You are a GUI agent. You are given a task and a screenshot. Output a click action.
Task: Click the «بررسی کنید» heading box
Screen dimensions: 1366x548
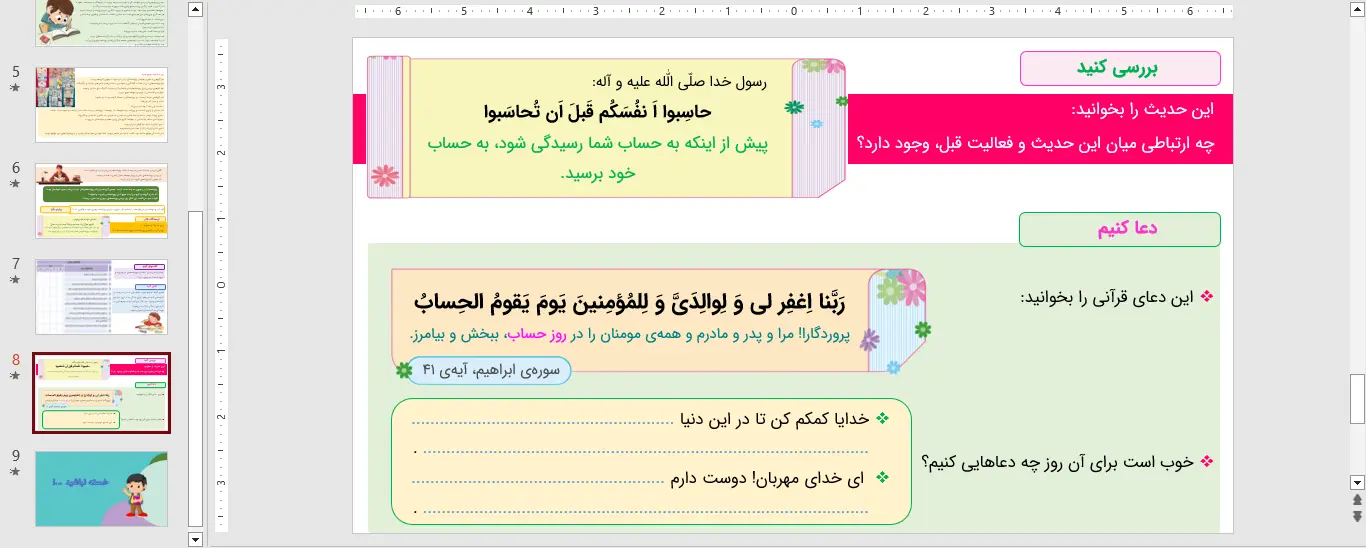(x=1120, y=68)
